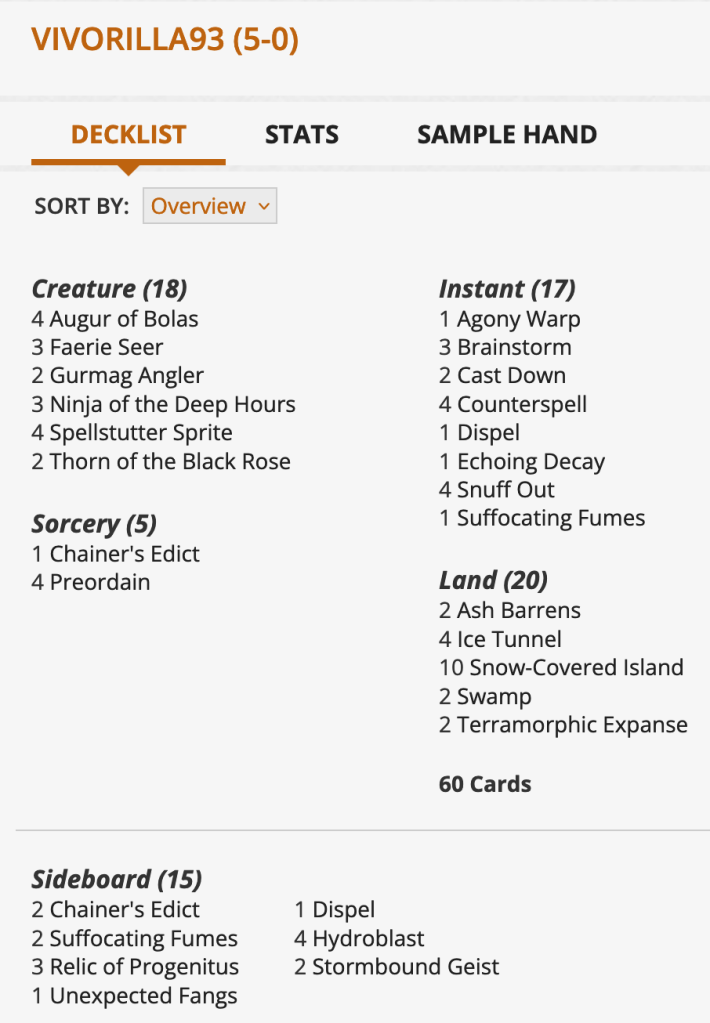Click the Hydroblast sideboard card
710x1023 pixels.
pos(368,938)
